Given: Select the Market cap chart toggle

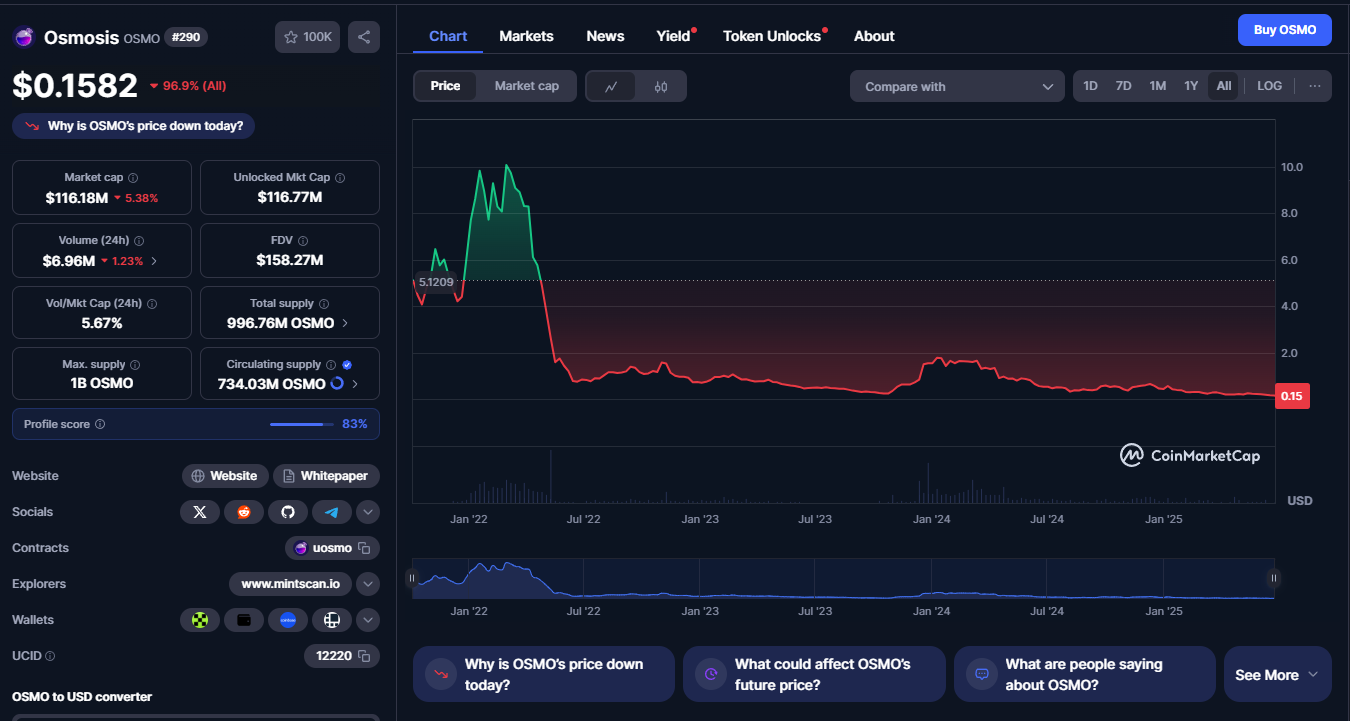Looking at the screenshot, I should click(527, 86).
